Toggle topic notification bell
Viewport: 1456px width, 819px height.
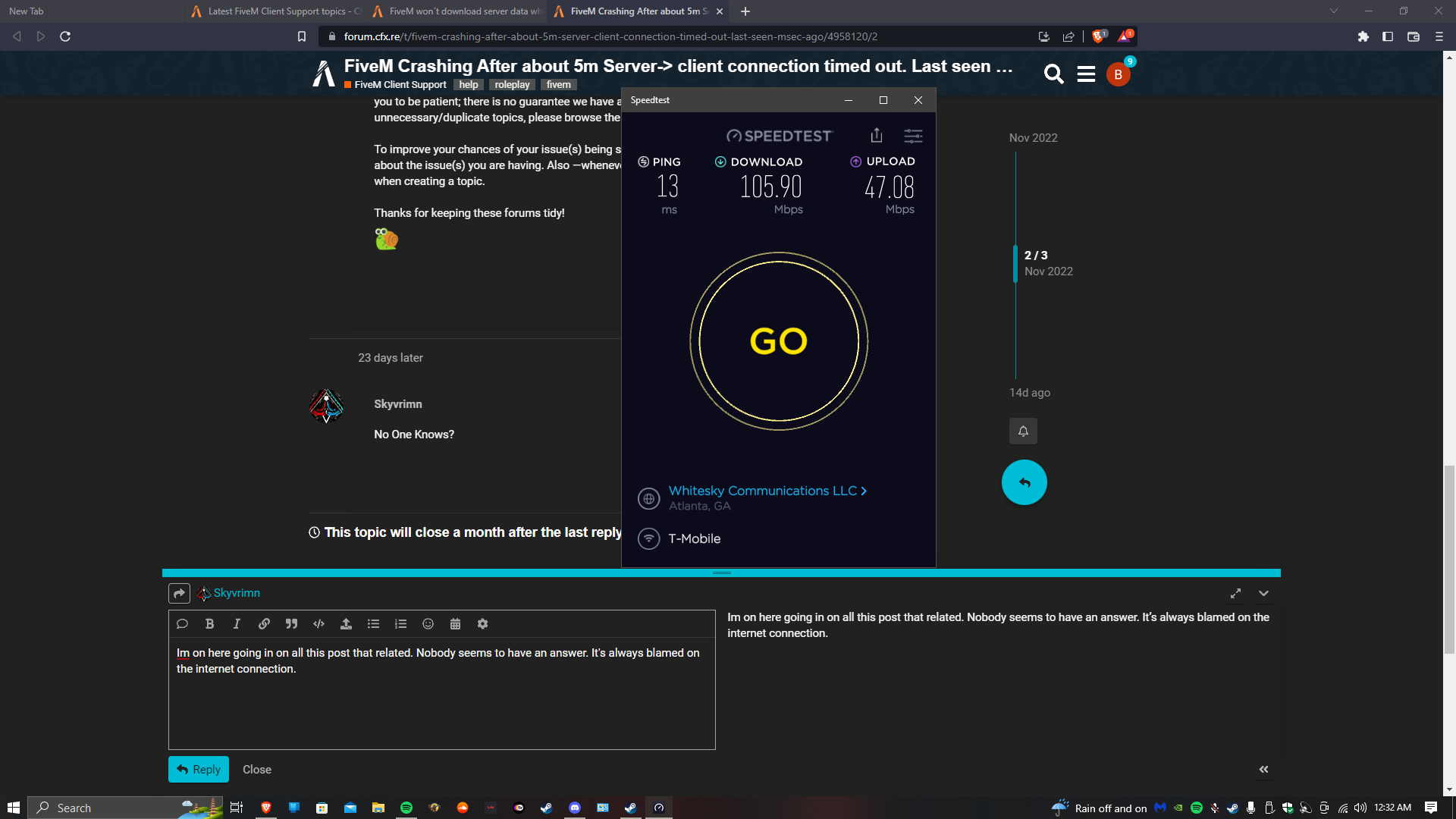[x=1023, y=431]
